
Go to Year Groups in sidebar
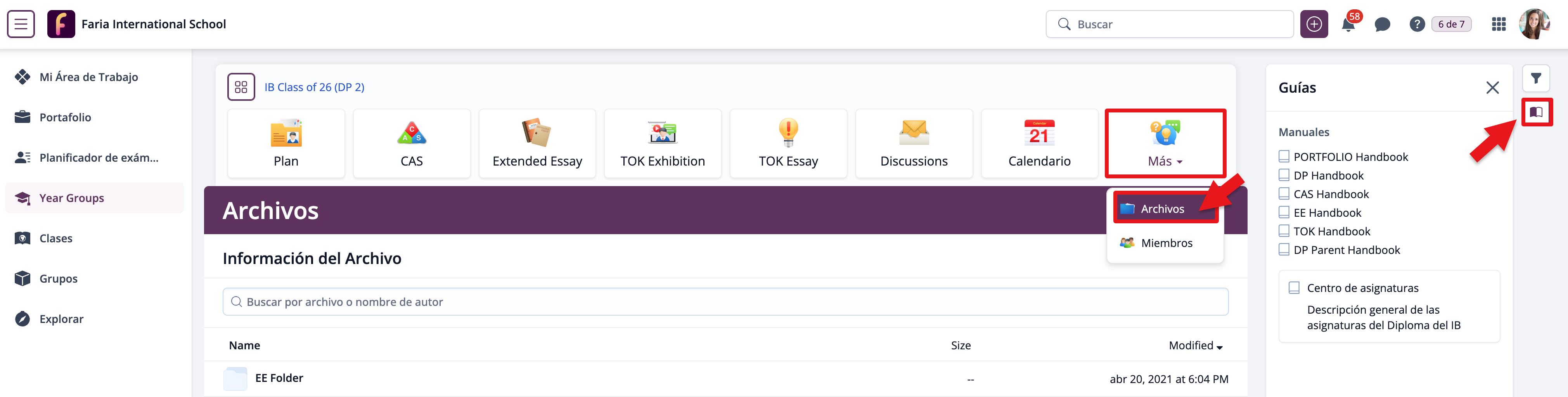[71, 198]
